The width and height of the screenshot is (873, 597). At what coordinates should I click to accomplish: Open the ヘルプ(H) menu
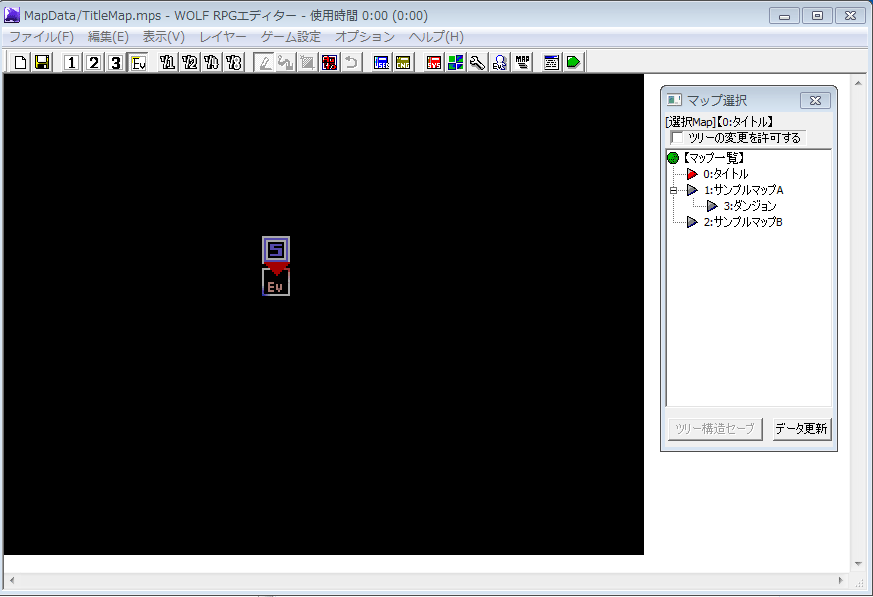click(436, 37)
